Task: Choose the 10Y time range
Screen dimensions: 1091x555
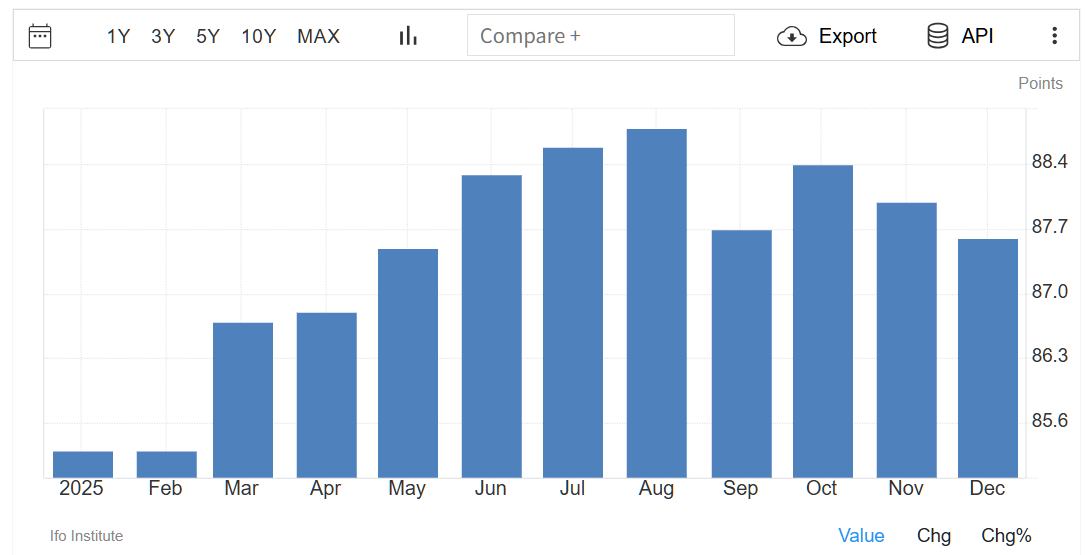Action: point(258,36)
